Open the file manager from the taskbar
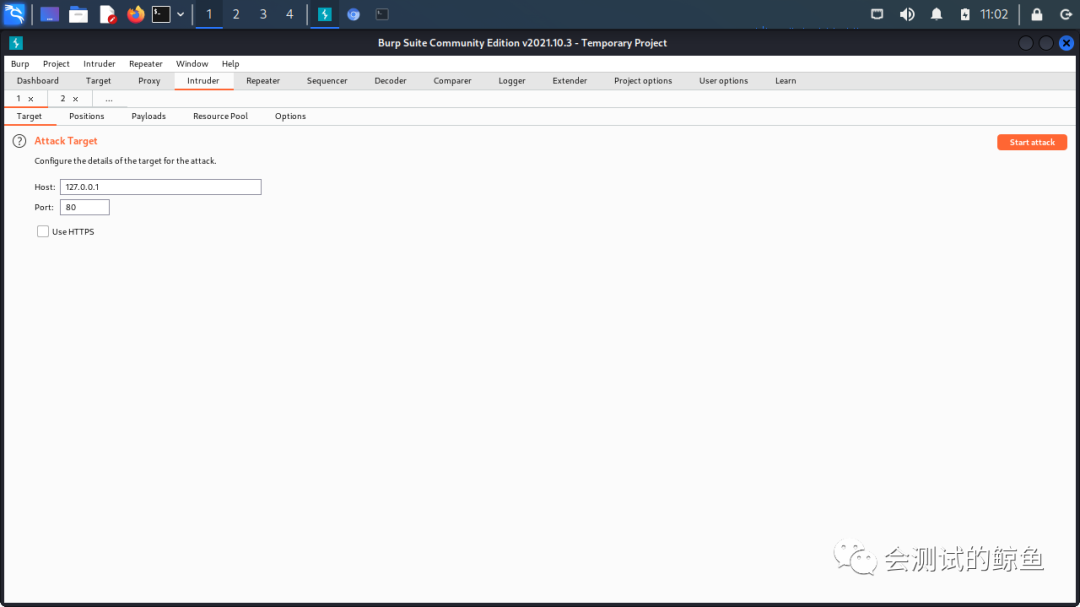 (79, 14)
